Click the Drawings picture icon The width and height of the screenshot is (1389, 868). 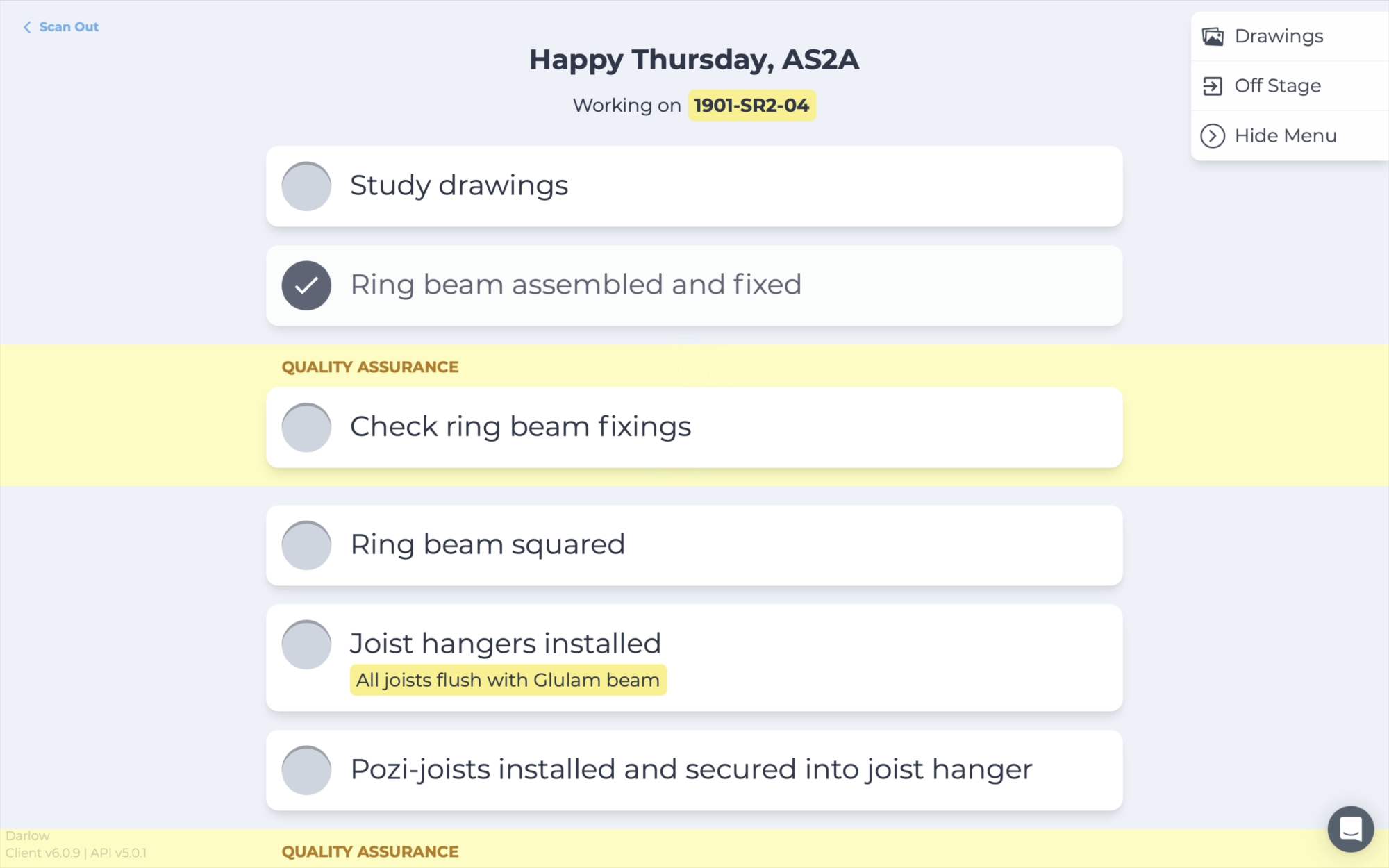click(x=1213, y=36)
